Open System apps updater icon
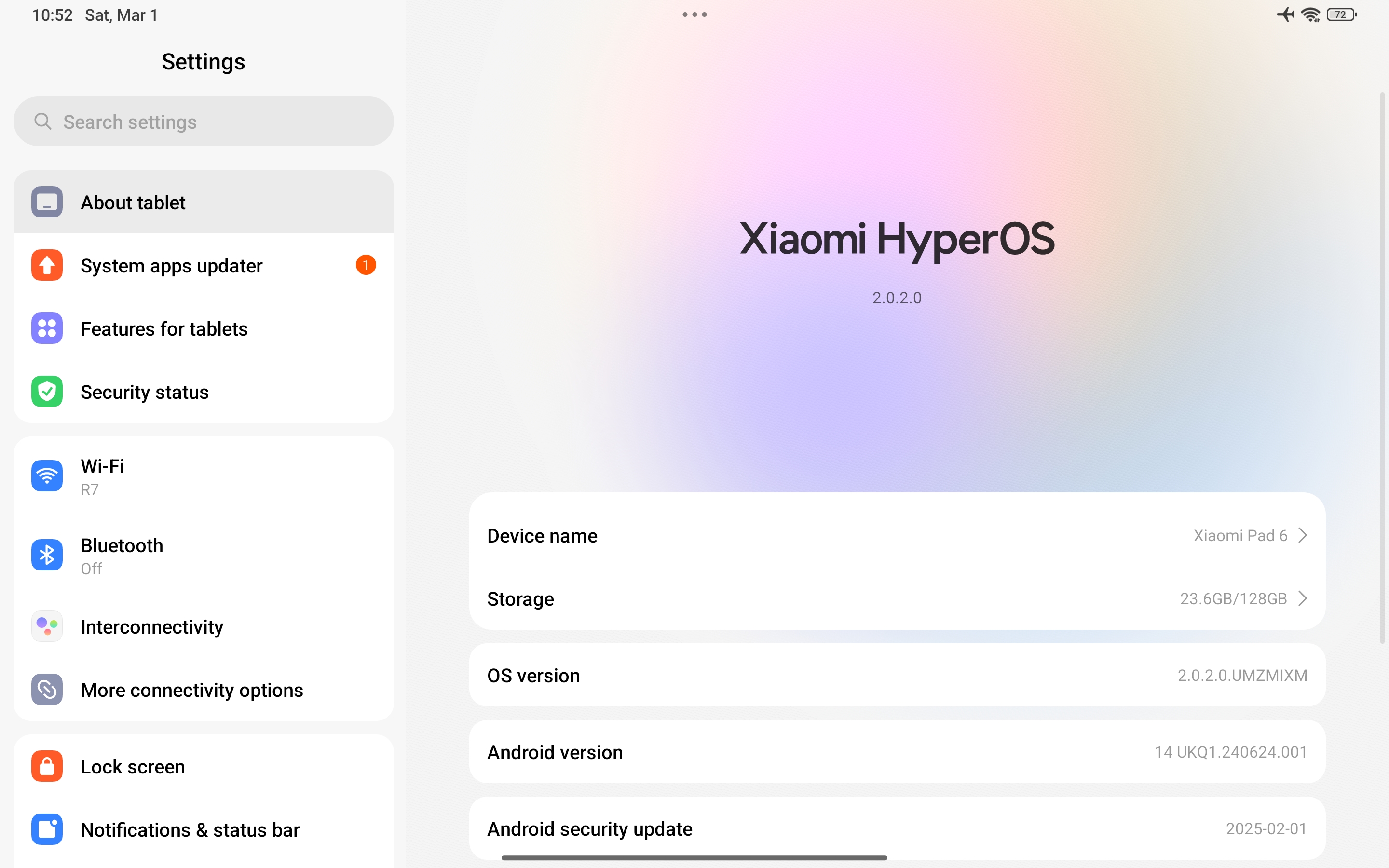Screen dimensions: 1389x868 pos(47,265)
